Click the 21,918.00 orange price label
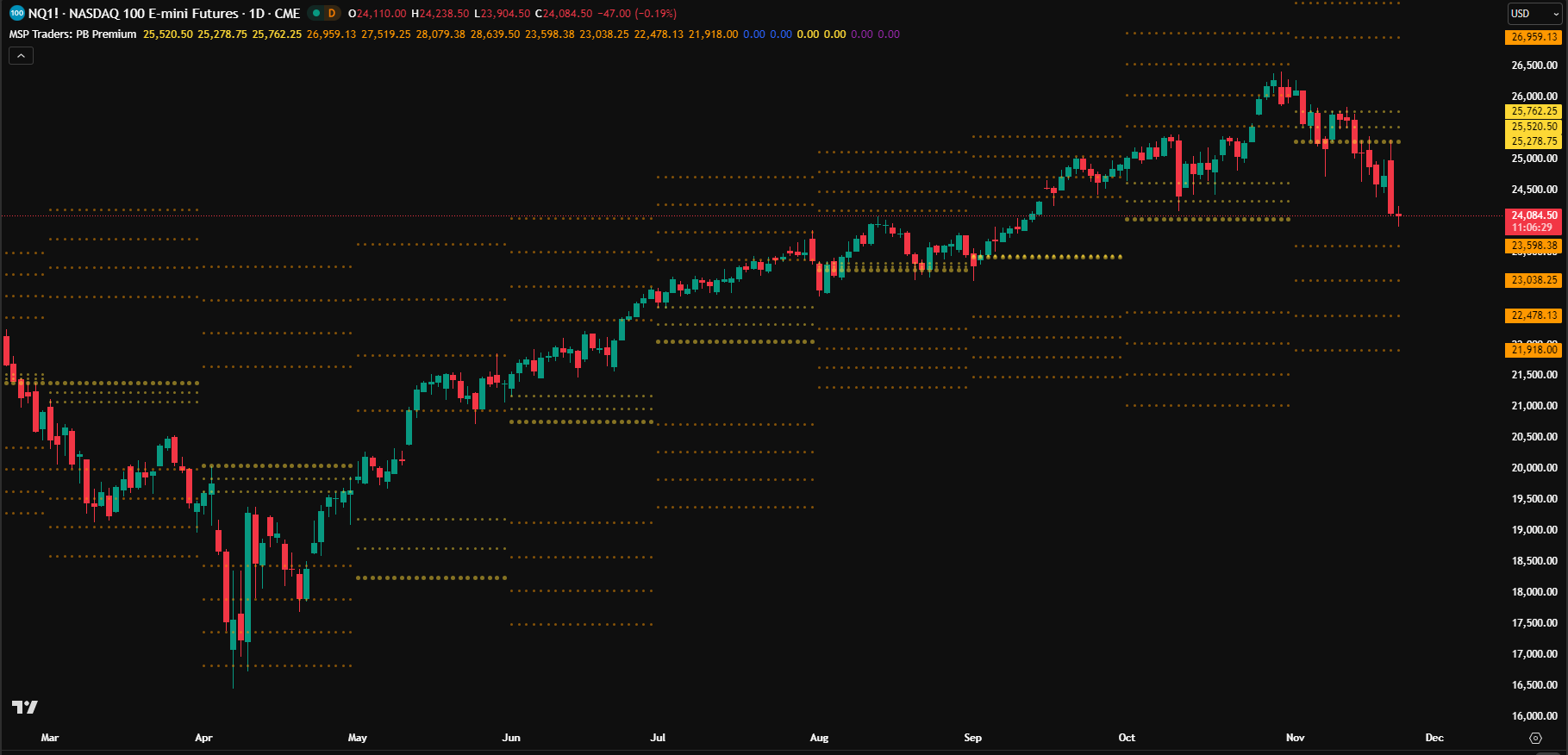 (x=1534, y=350)
